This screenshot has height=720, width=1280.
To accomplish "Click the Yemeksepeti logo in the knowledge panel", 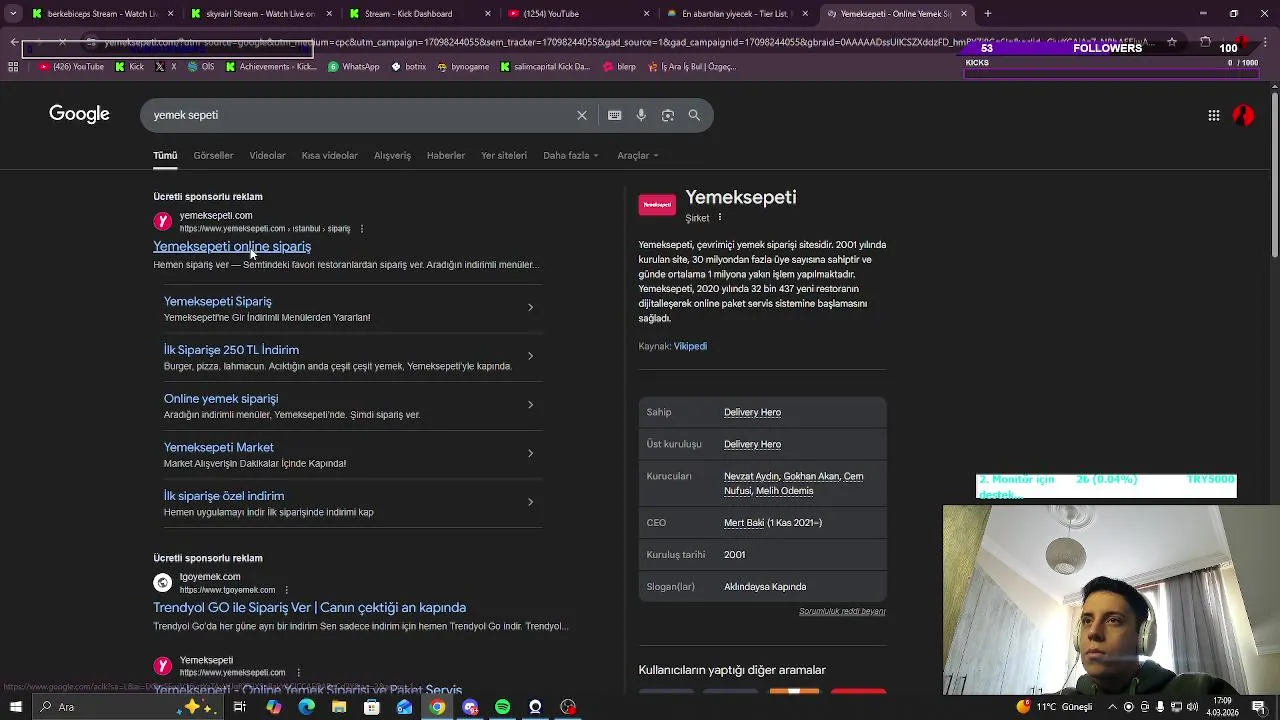I will coord(657,204).
